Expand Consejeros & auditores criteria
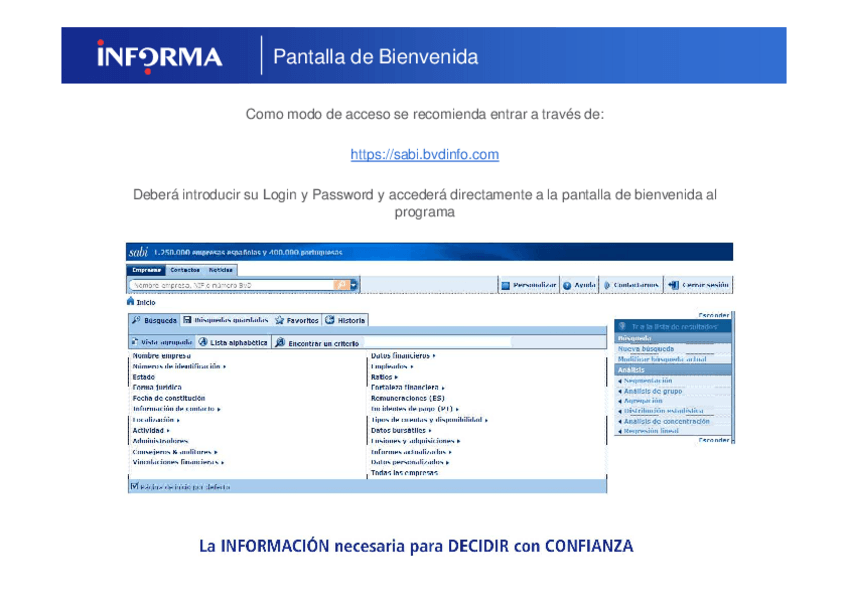 pos(175,452)
